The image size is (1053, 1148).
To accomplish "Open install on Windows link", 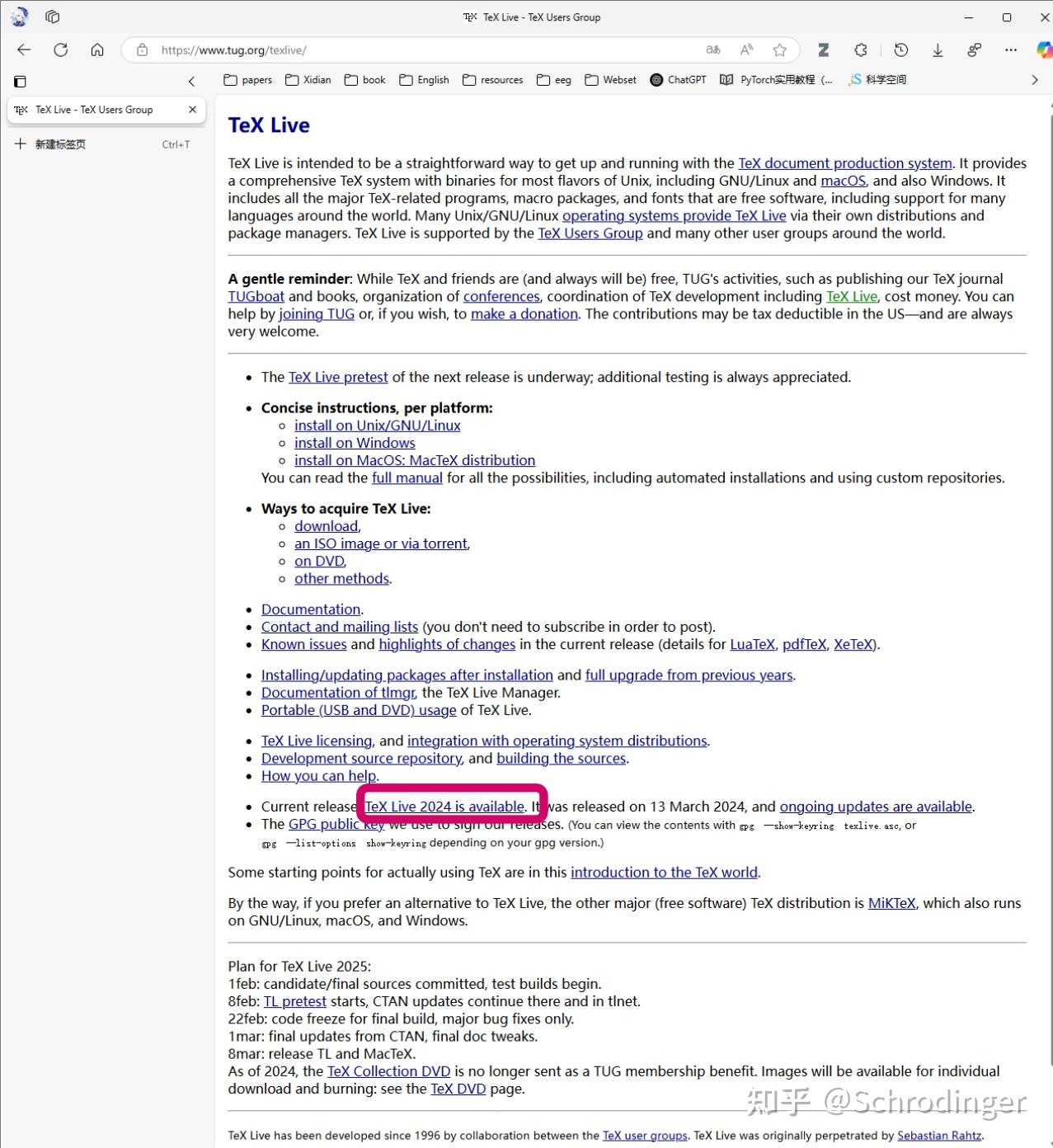I will tap(355, 443).
